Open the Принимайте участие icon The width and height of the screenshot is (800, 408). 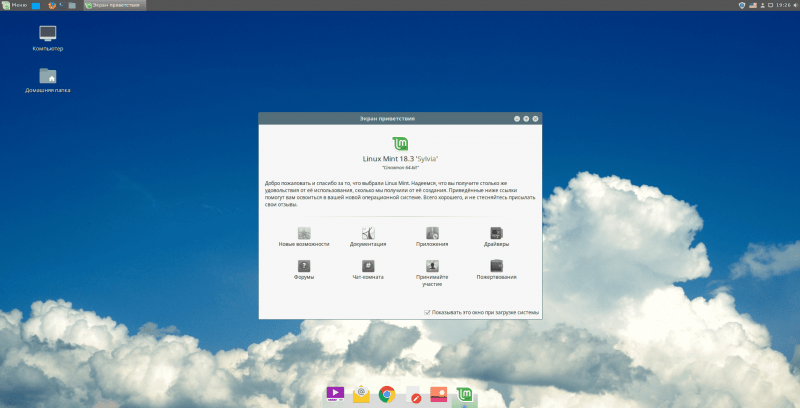tap(432, 266)
